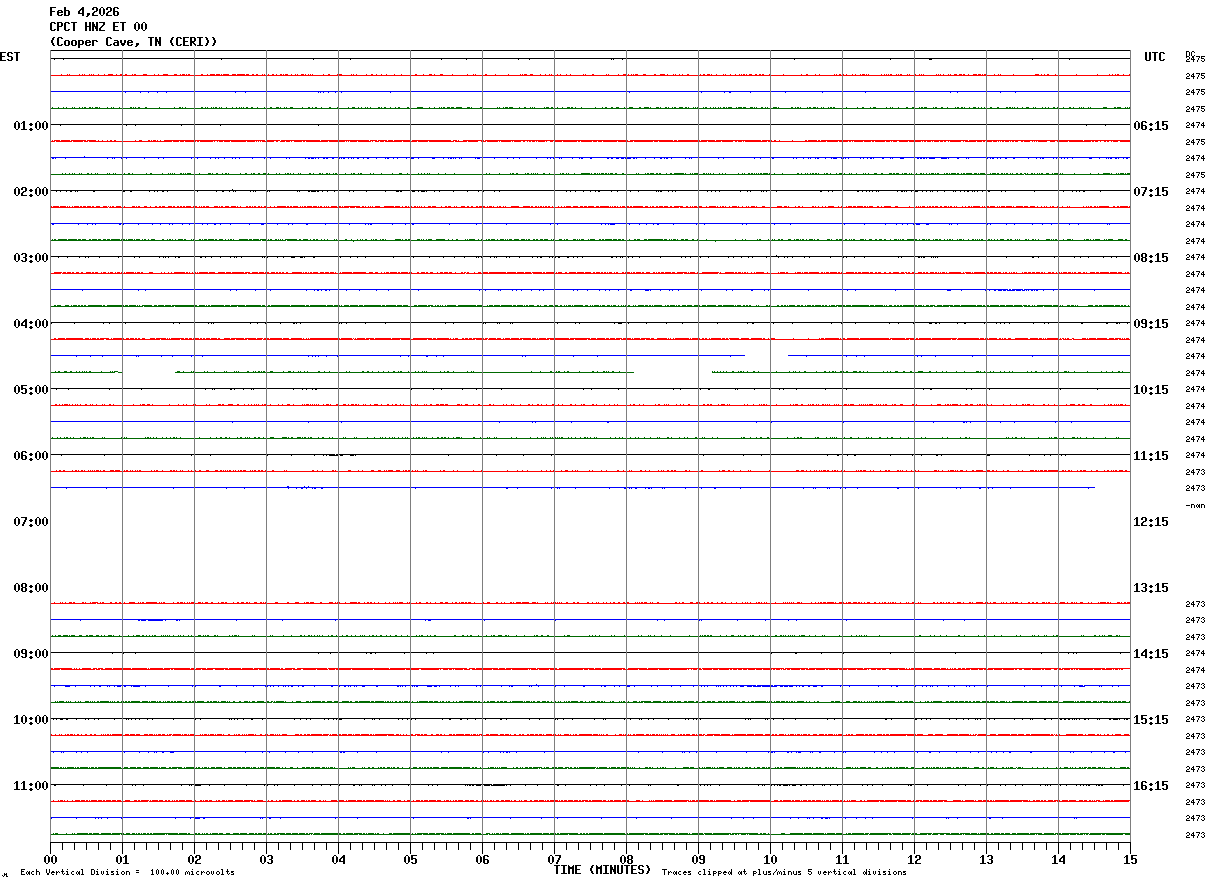Image resolution: width=1210 pixels, height=886 pixels.
Task: Click the "06:15" UTC time label
Action: (x=1151, y=126)
